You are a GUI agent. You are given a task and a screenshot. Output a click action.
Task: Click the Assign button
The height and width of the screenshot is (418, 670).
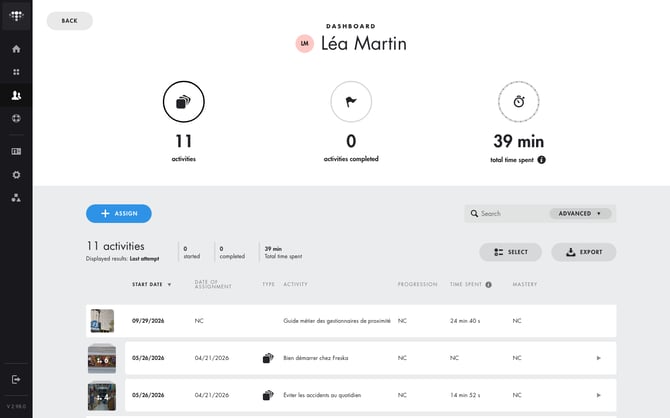coord(119,213)
